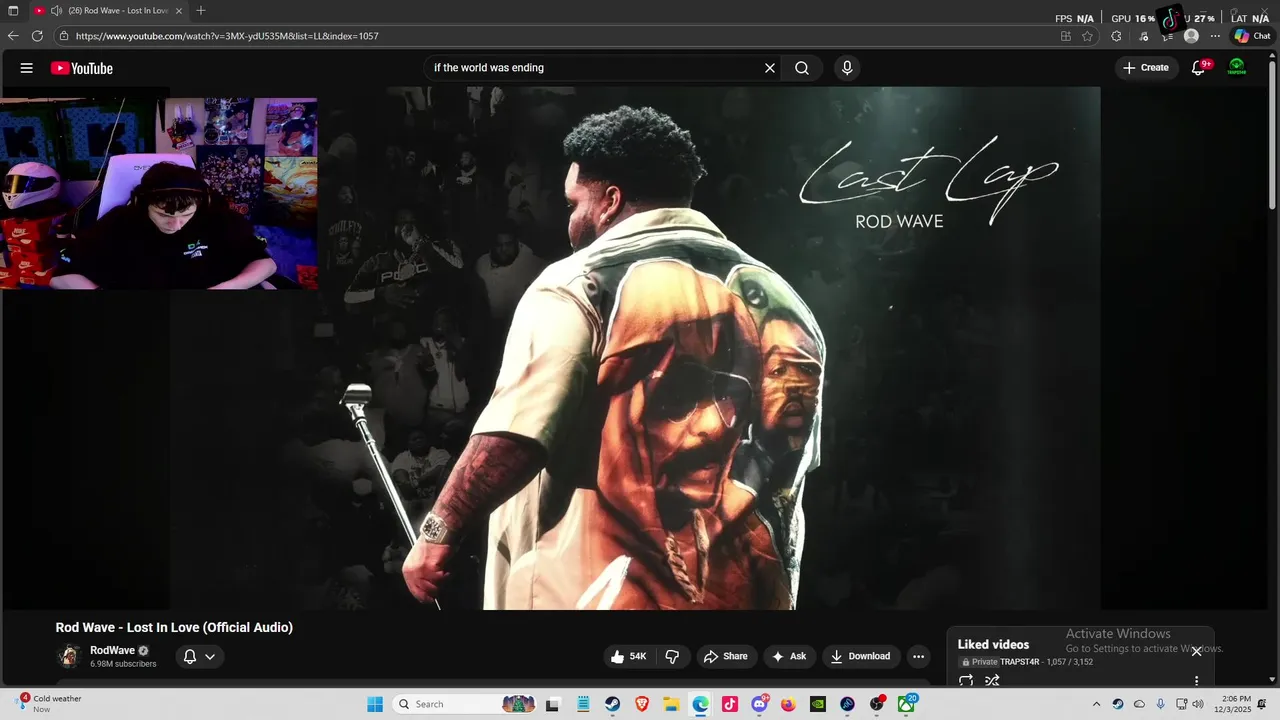Open the Liked videos playlist title
The image size is (1280, 720).
(x=993, y=645)
